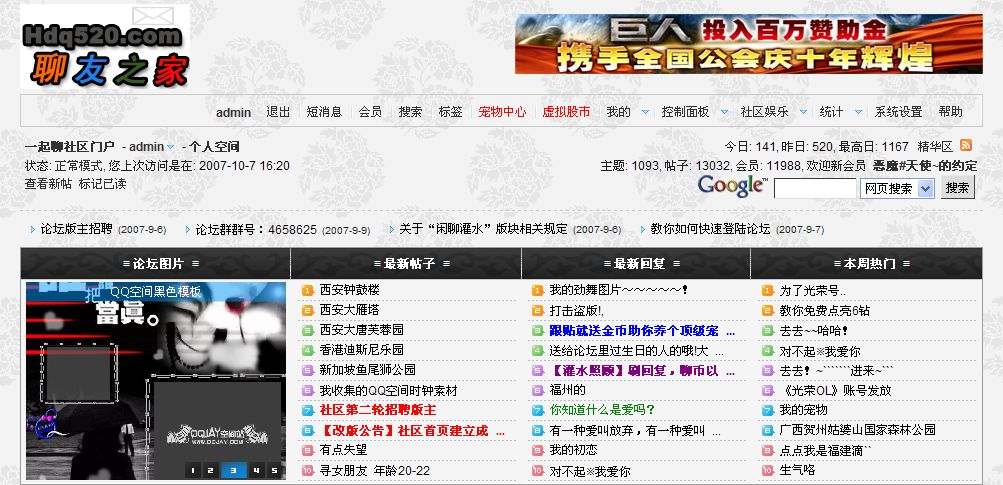Click the 退出 logout link

(x=278, y=112)
